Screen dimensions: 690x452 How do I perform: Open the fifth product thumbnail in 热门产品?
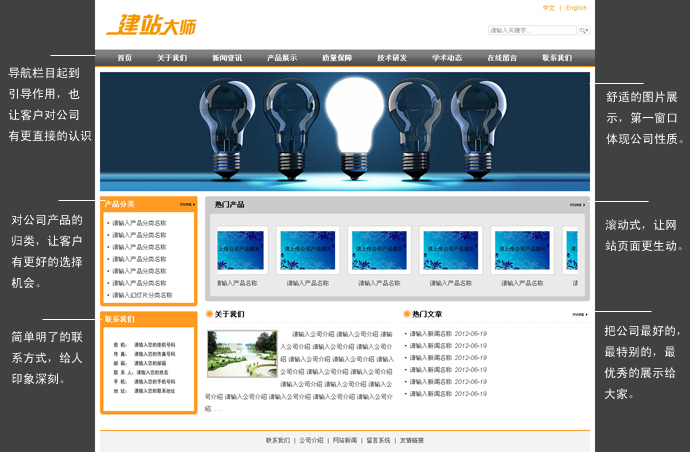click(x=522, y=250)
